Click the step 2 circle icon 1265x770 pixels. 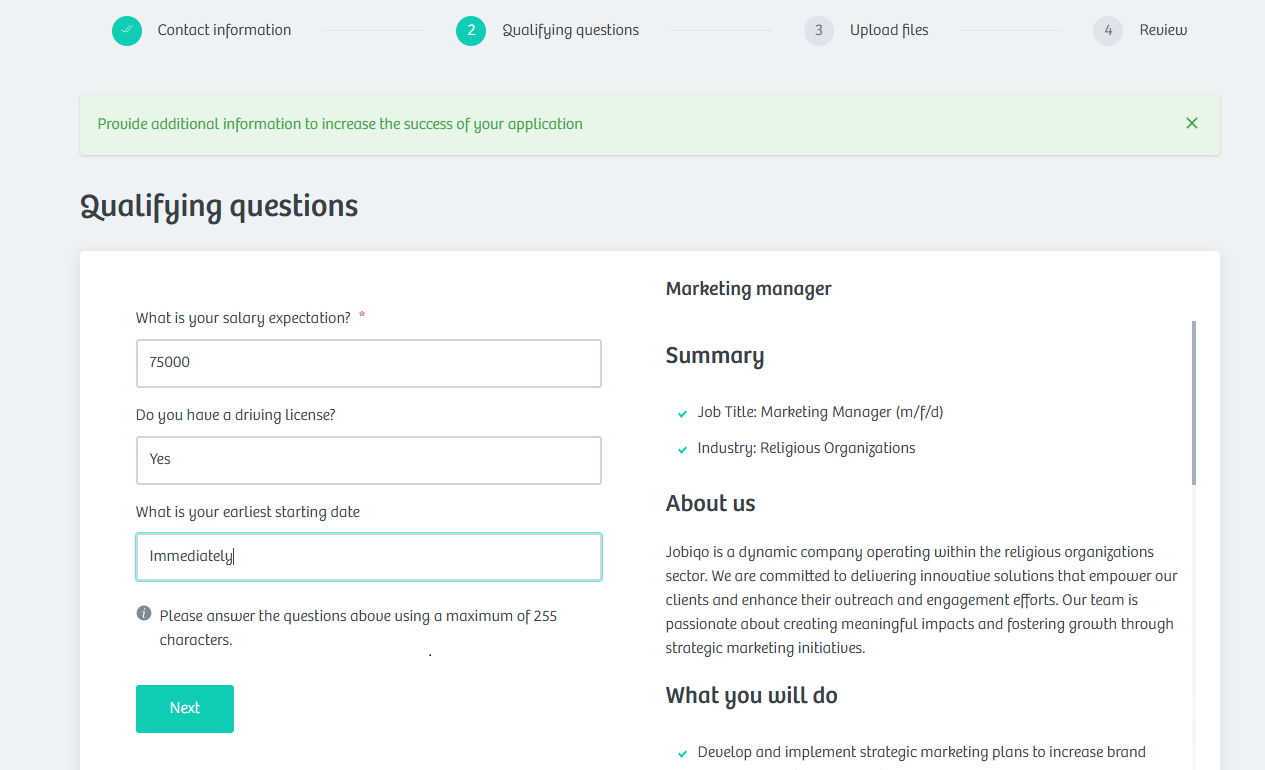(471, 31)
